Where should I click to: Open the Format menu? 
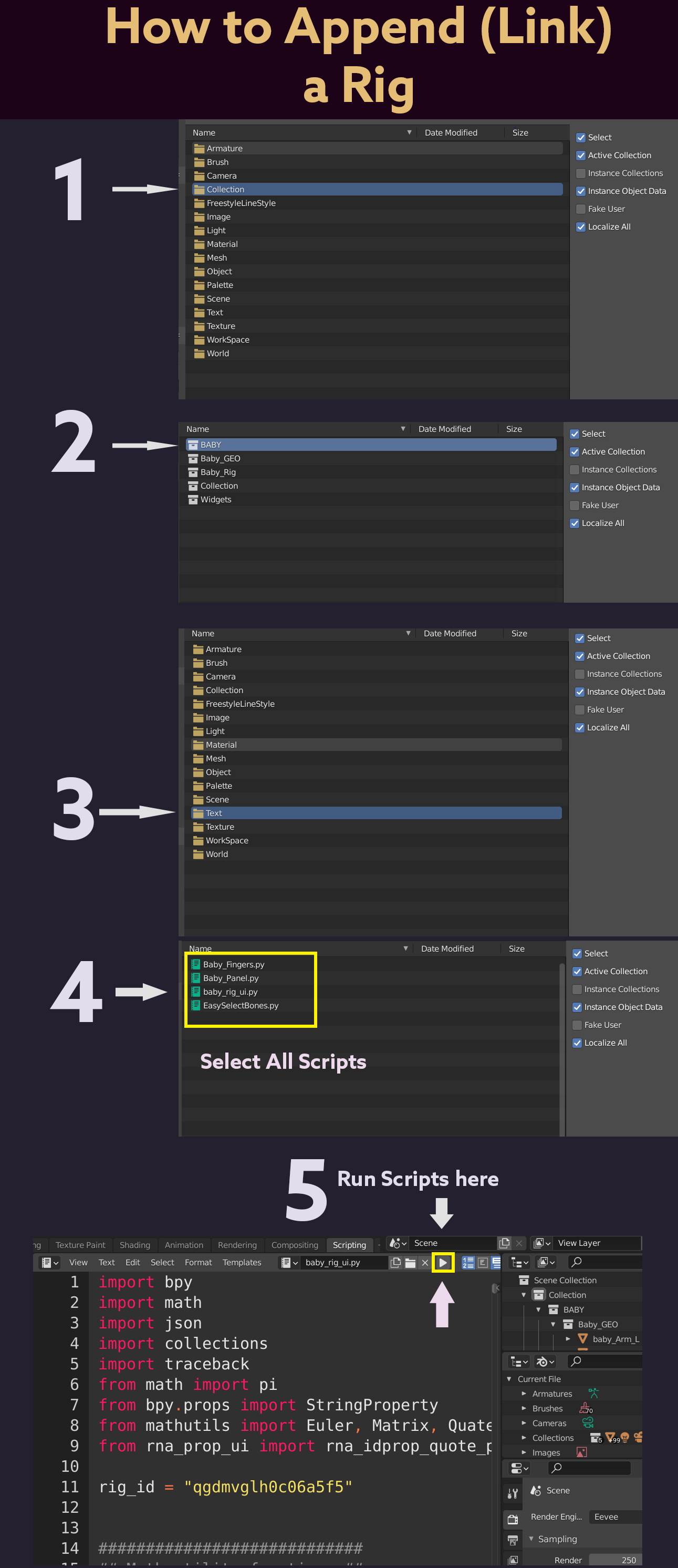click(x=199, y=1262)
